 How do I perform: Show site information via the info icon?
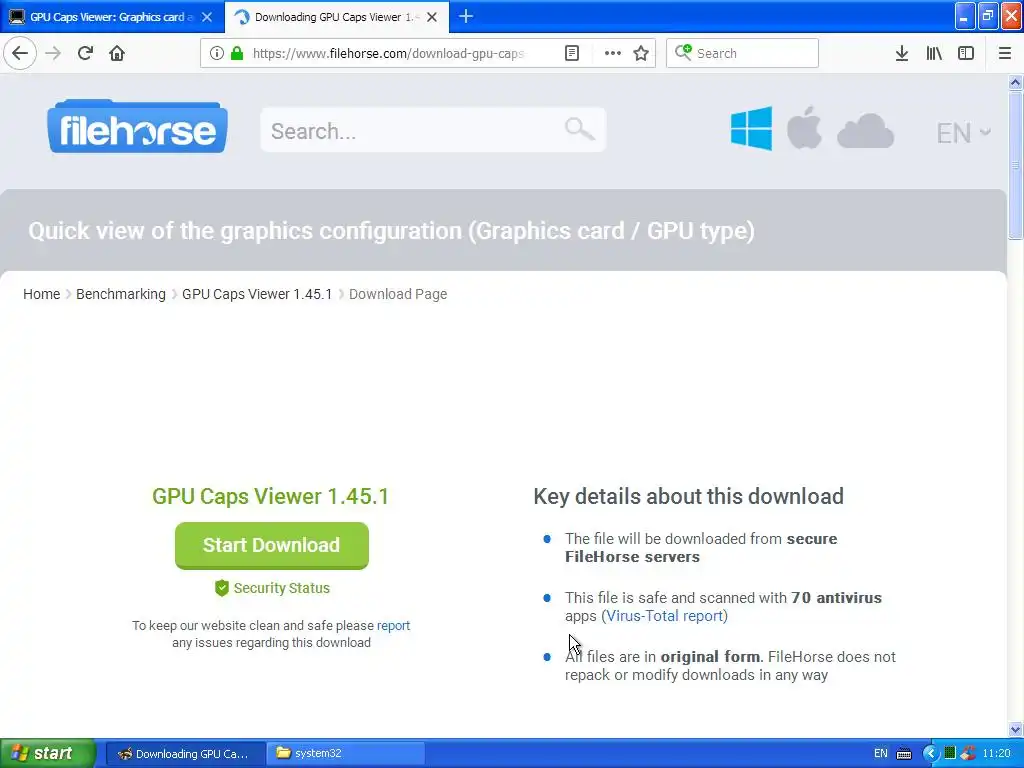tap(217, 53)
